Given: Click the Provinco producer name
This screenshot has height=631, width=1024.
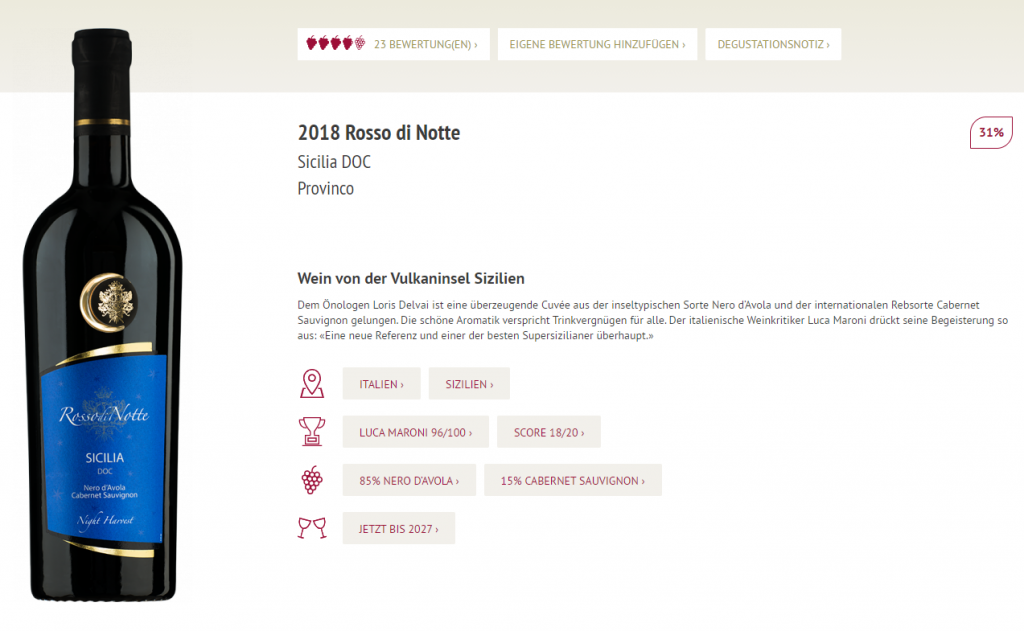Looking at the screenshot, I should click(326, 188).
